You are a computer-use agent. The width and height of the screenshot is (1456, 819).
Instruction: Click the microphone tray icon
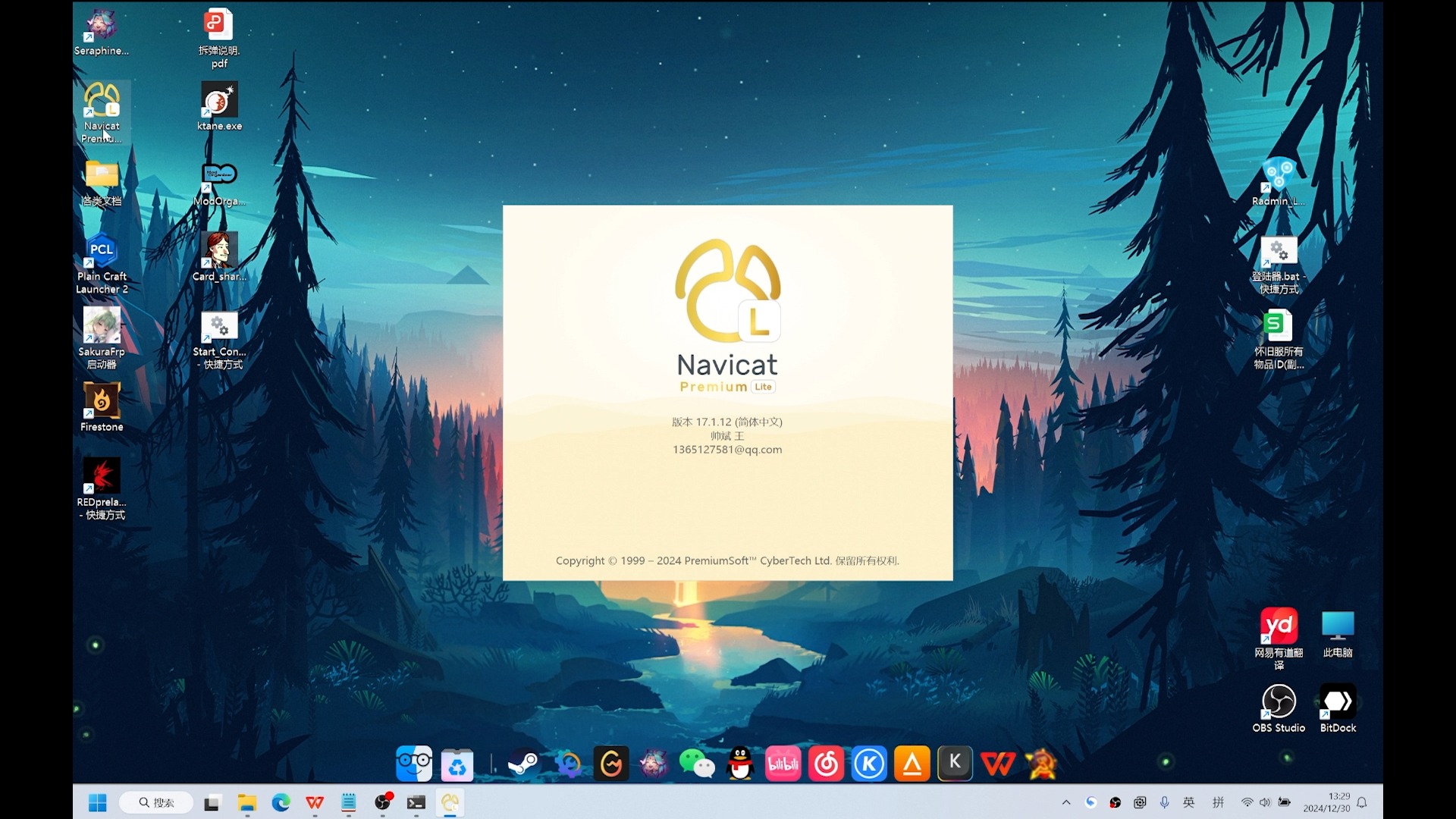point(1164,802)
